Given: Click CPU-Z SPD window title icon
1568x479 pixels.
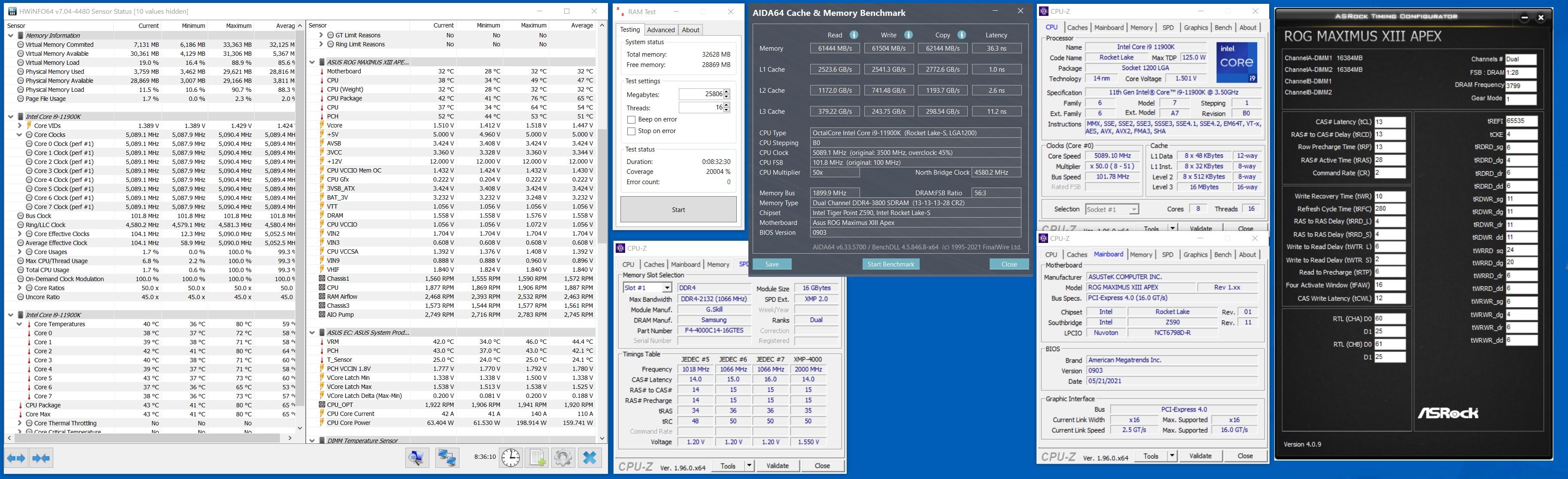Looking at the screenshot, I should 620,248.
